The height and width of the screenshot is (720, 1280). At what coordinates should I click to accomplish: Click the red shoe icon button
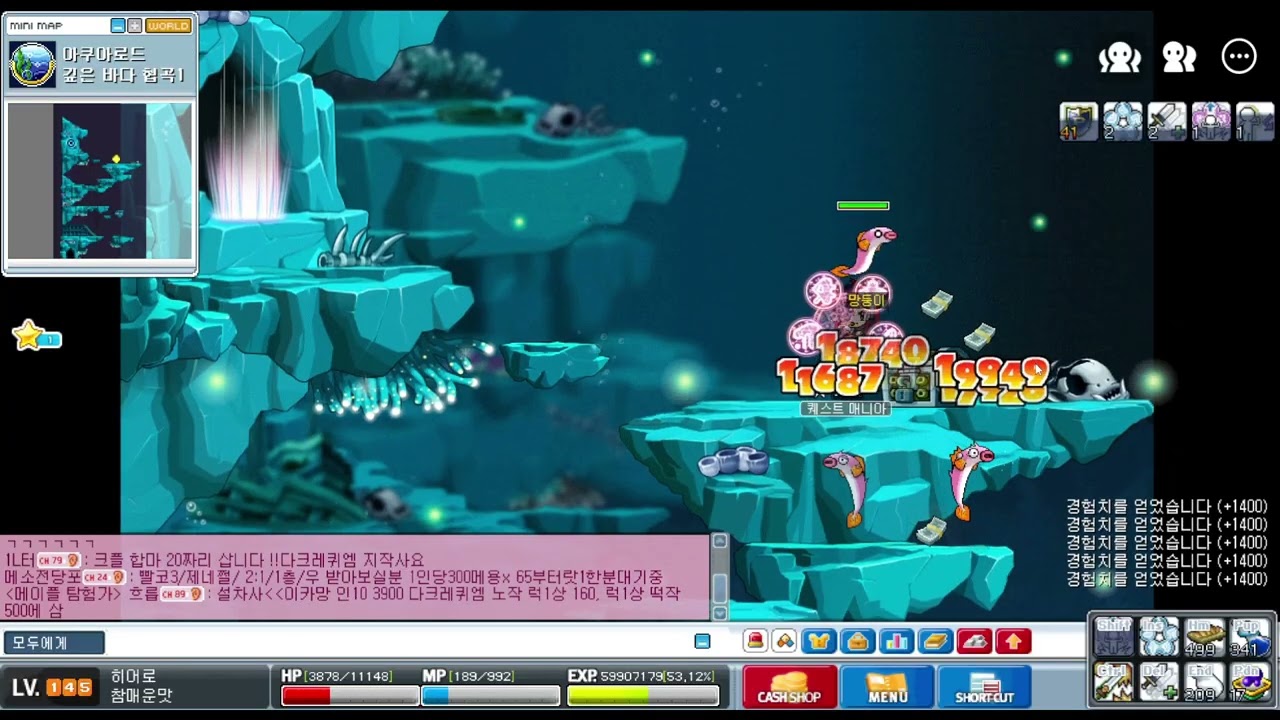pos(974,641)
